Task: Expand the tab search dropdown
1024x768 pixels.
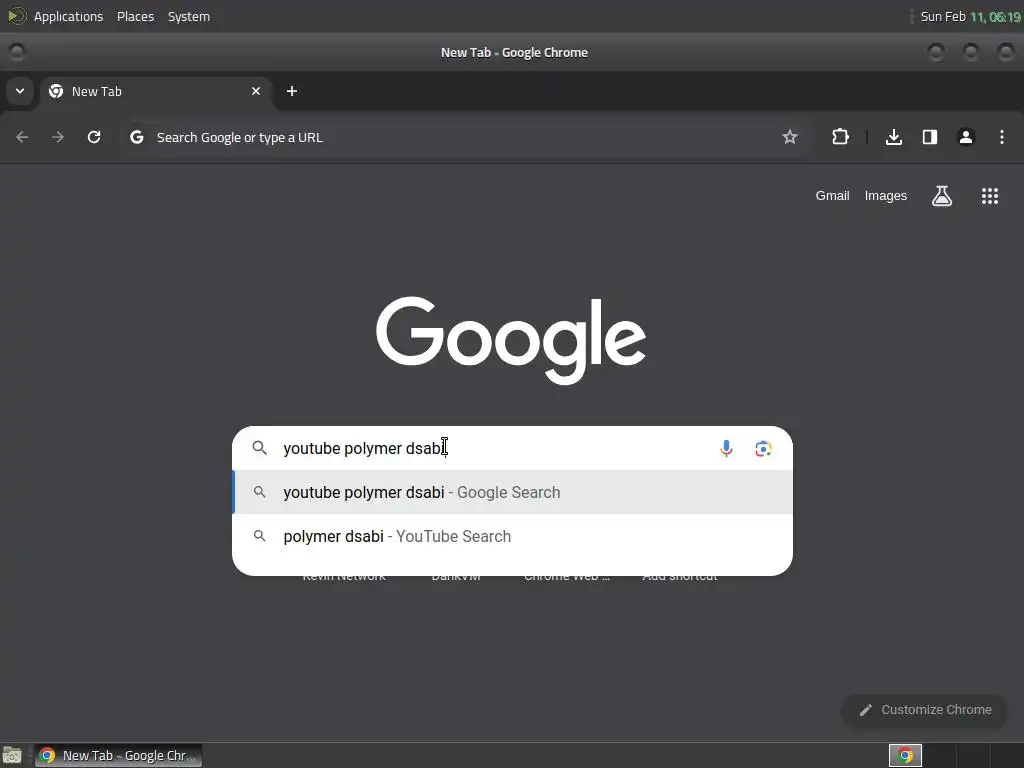Action: [20, 91]
